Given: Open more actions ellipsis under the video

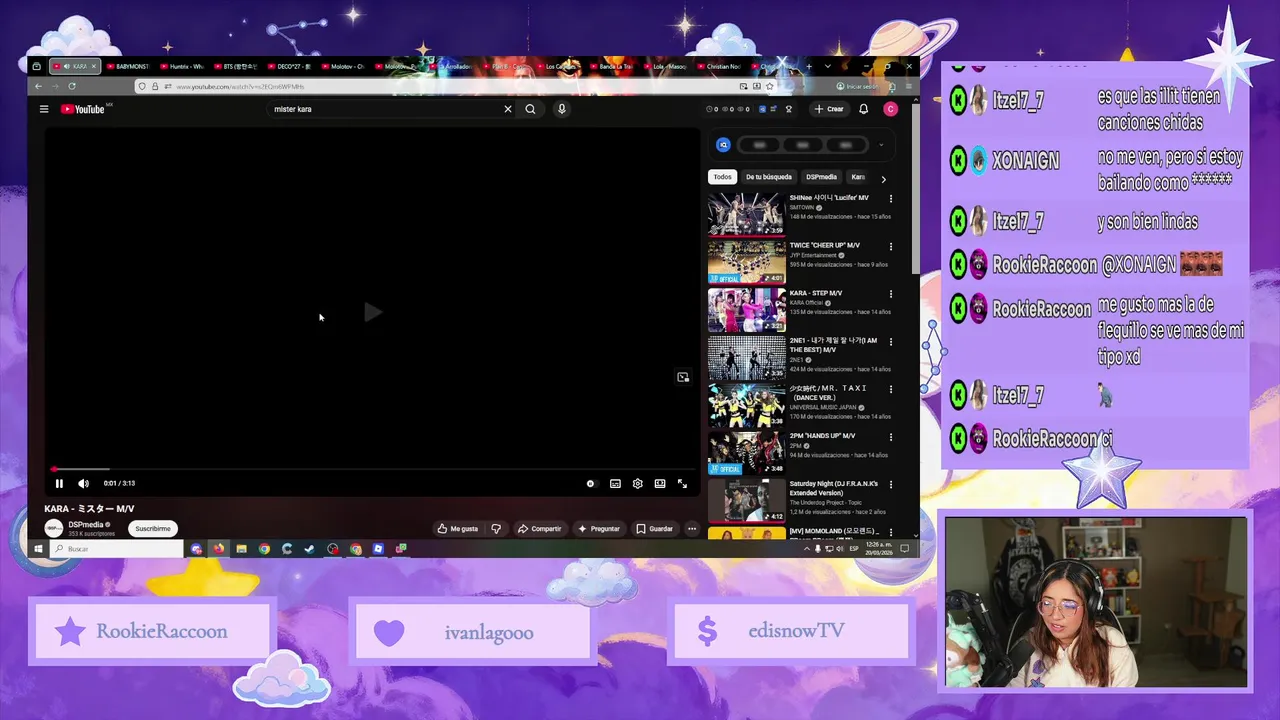Looking at the screenshot, I should click(x=692, y=528).
